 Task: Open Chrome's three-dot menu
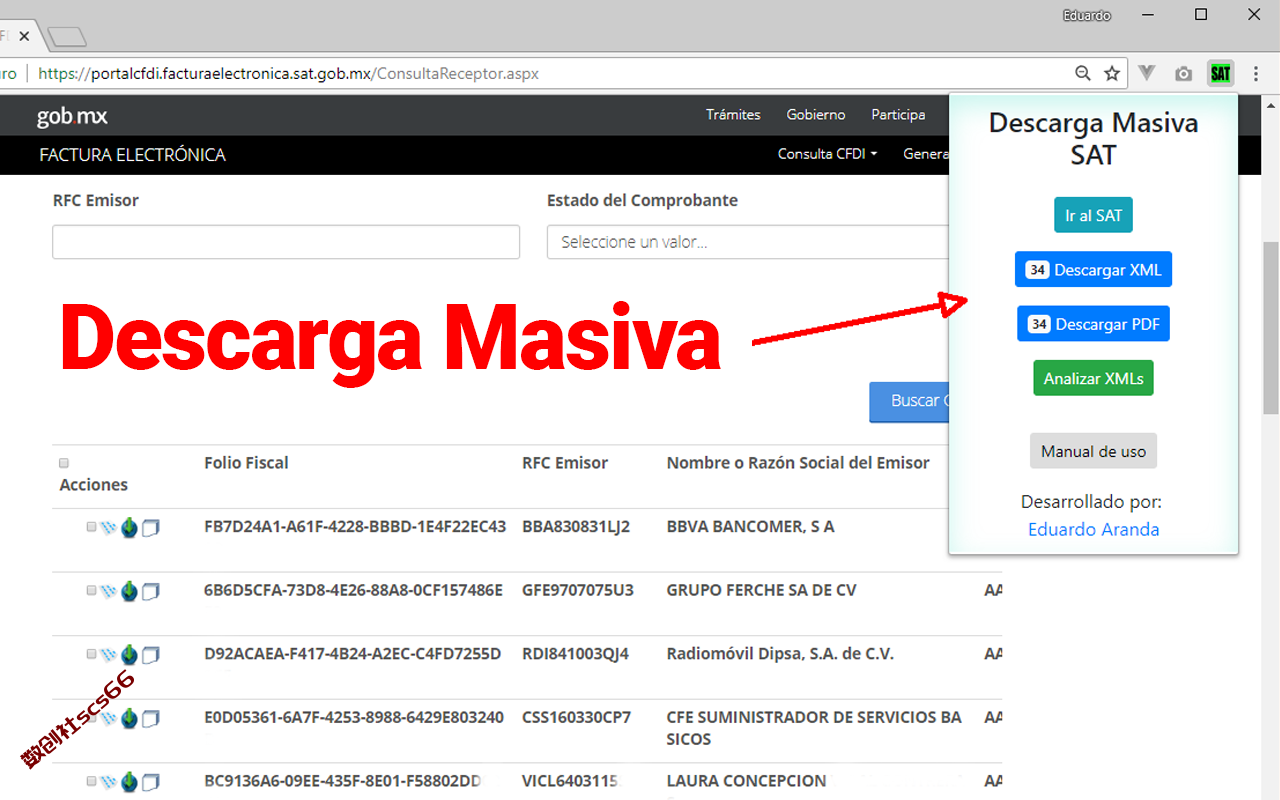point(1256,73)
